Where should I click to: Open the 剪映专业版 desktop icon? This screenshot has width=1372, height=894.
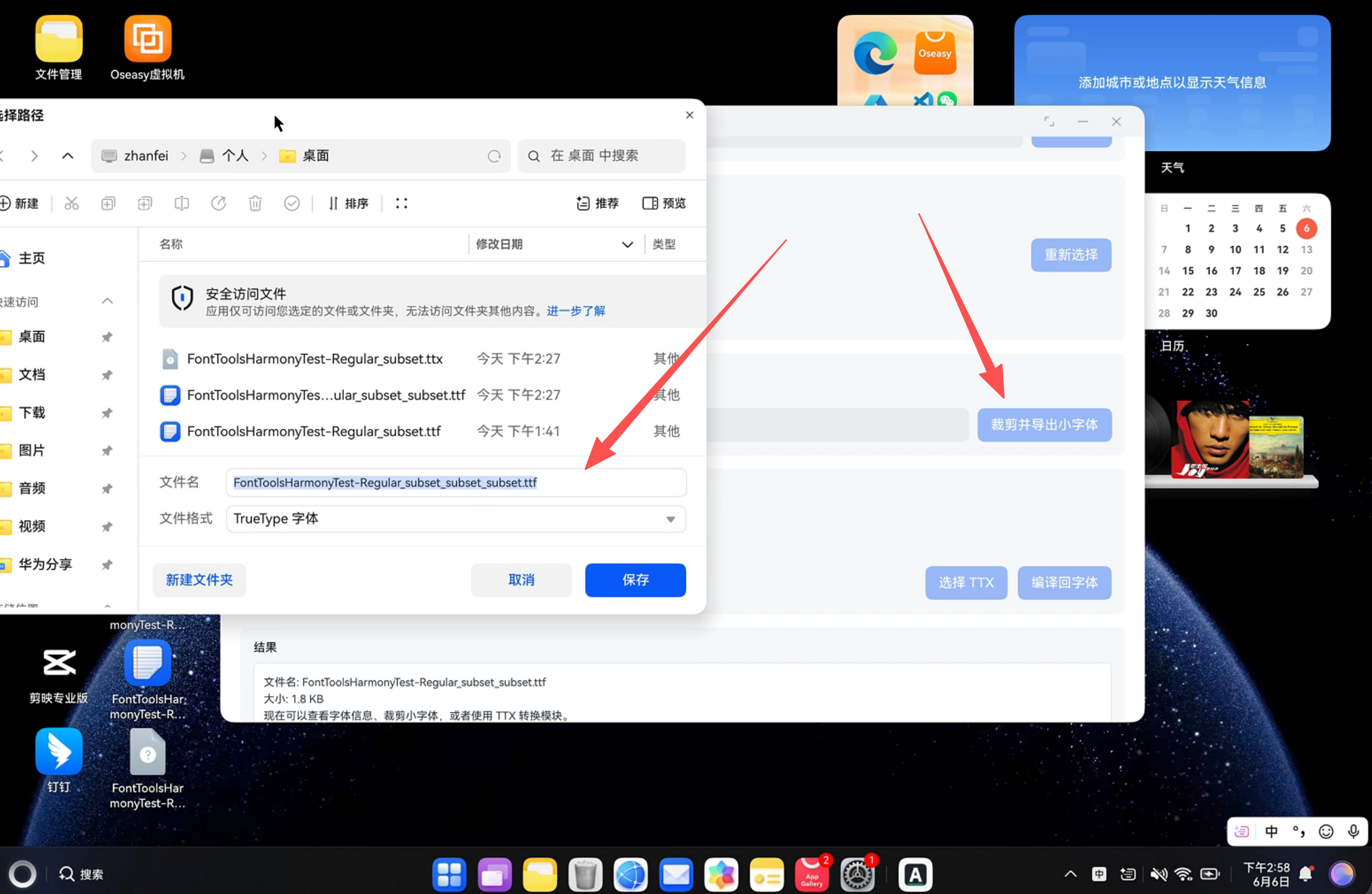pyautogui.click(x=59, y=675)
